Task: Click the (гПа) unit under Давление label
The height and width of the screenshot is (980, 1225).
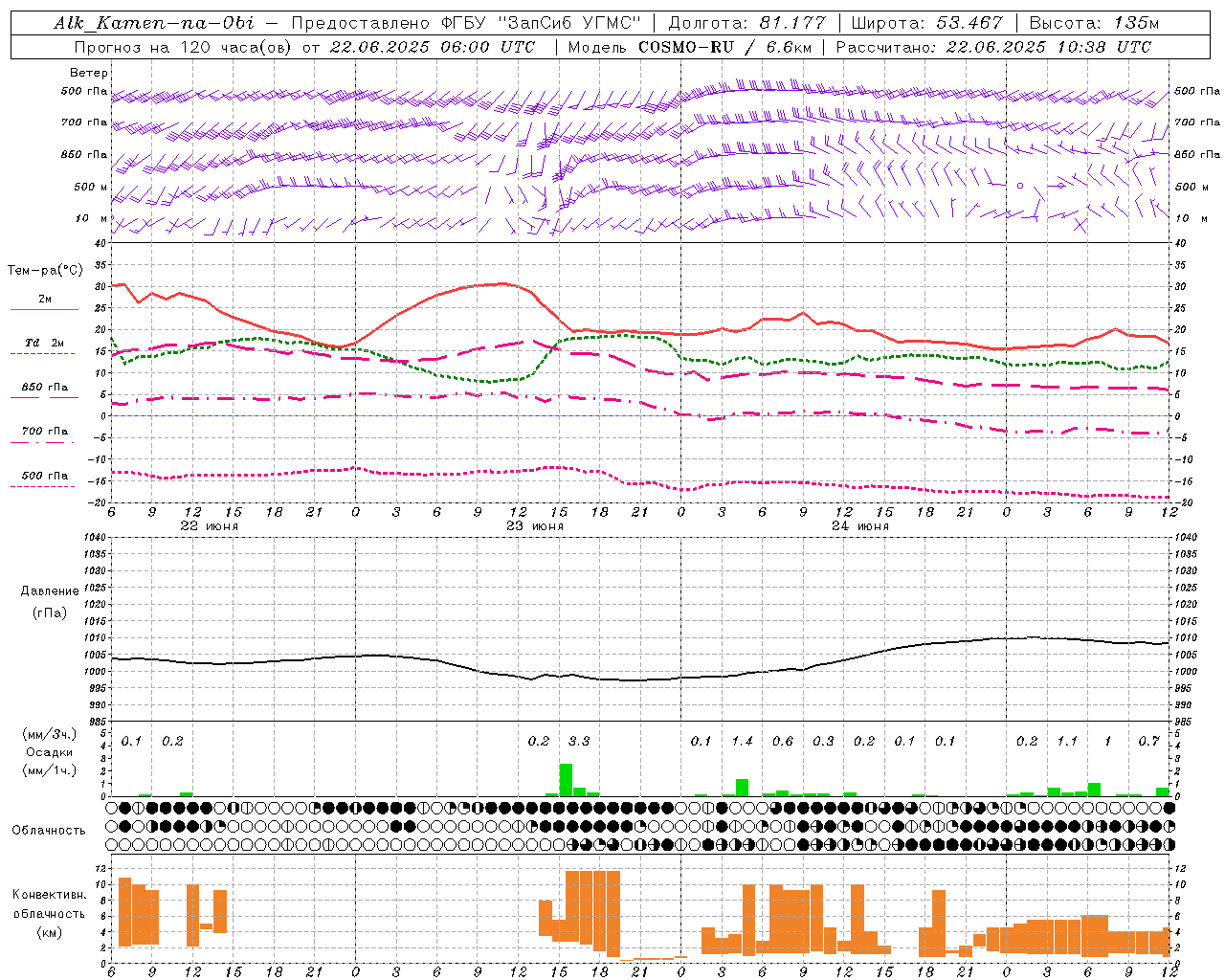Action: 50,612
